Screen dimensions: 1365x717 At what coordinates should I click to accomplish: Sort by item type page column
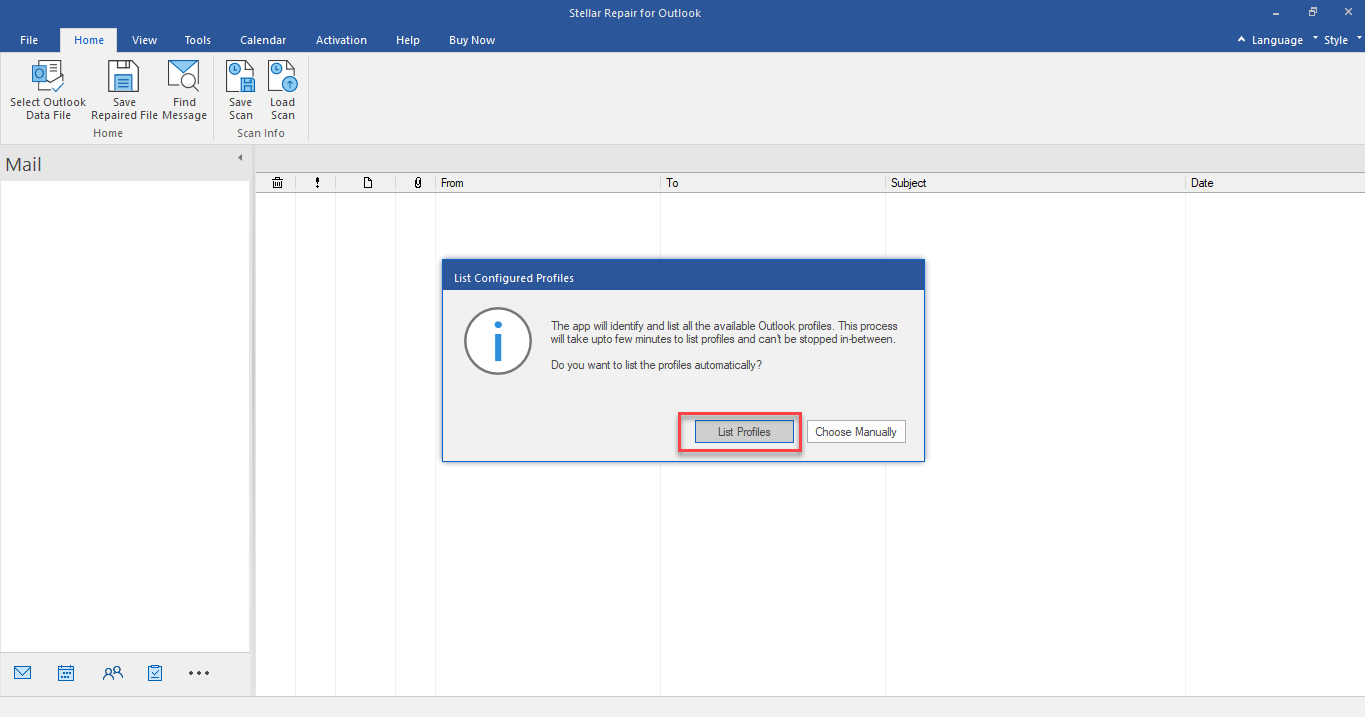[367, 183]
